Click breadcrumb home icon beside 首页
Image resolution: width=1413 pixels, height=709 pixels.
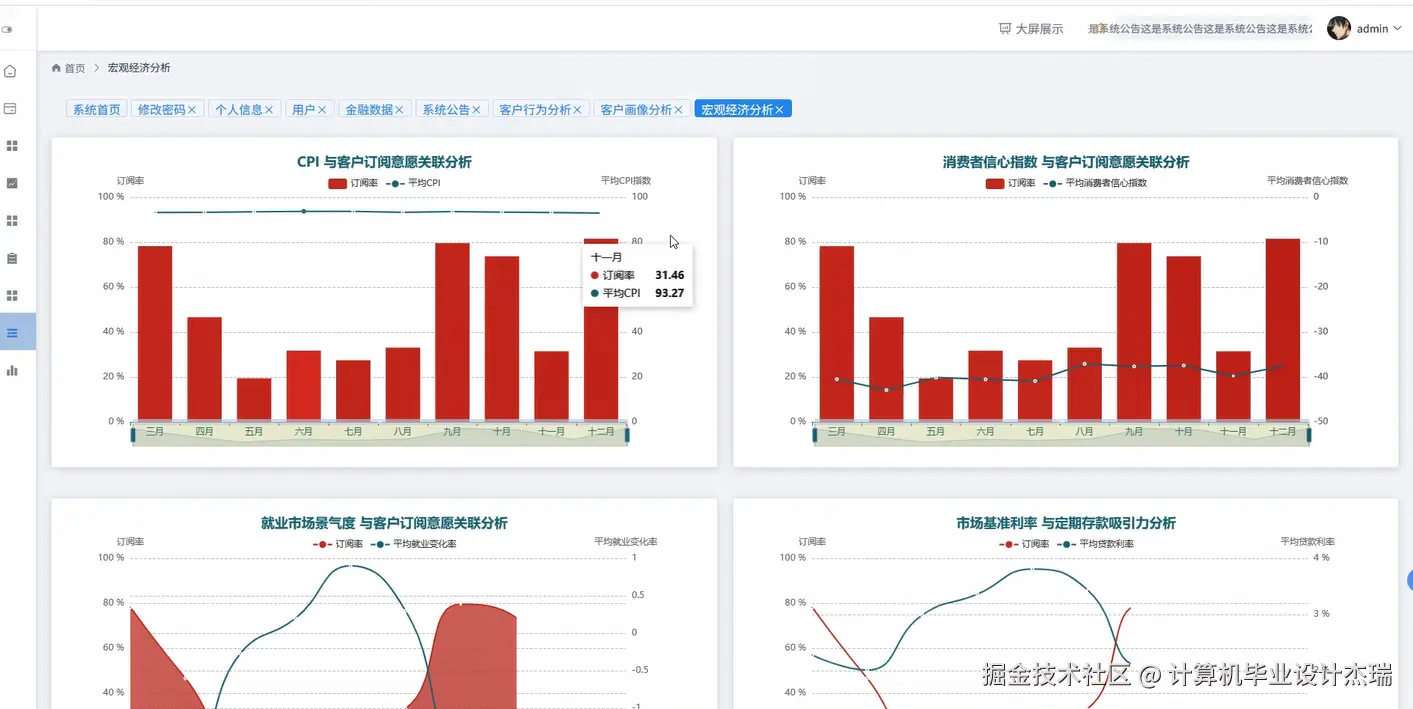(x=56, y=68)
